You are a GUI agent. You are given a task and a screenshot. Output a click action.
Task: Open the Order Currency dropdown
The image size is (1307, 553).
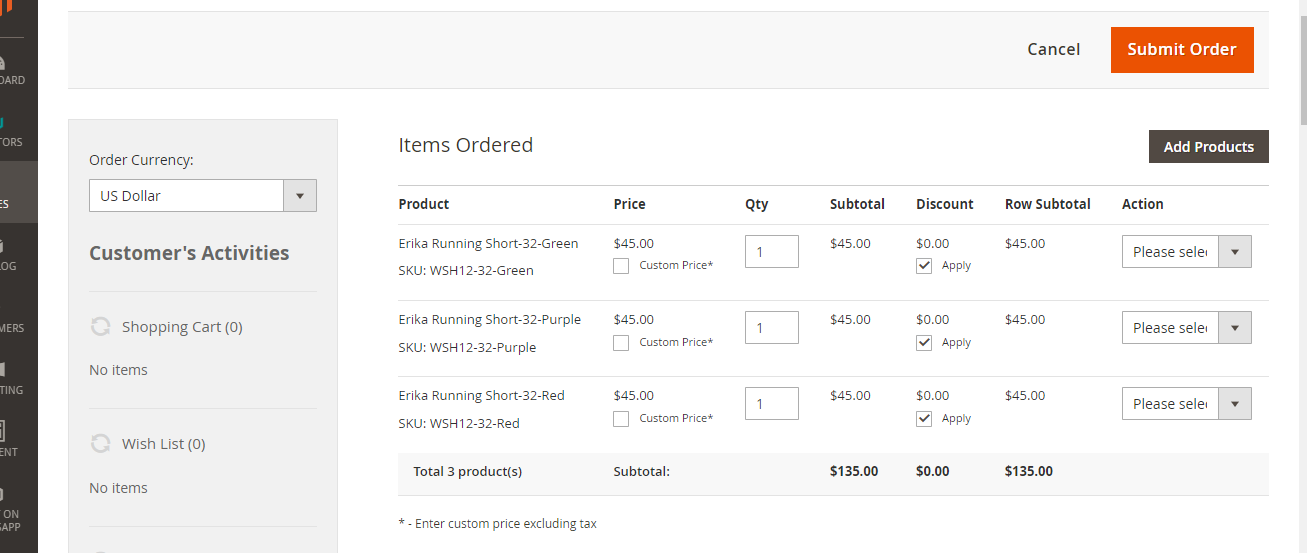point(202,196)
